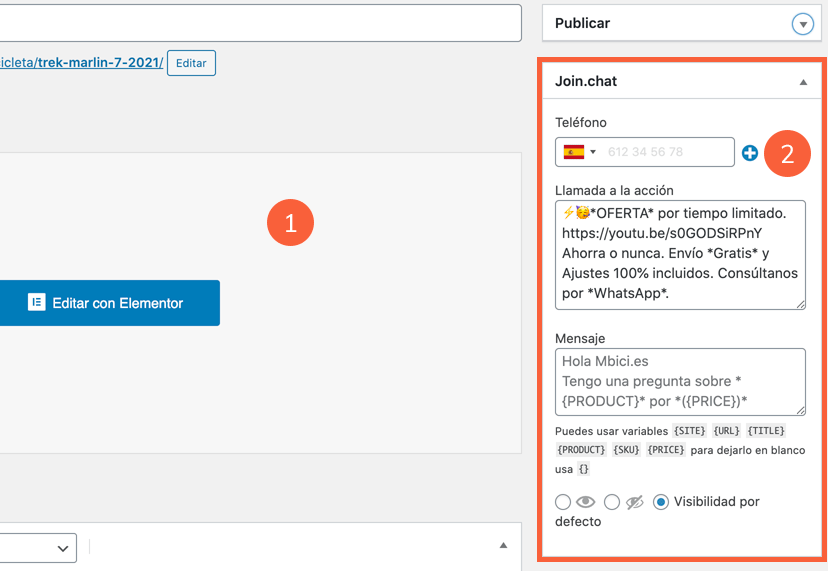Click the orange number 1 marker

(290, 223)
